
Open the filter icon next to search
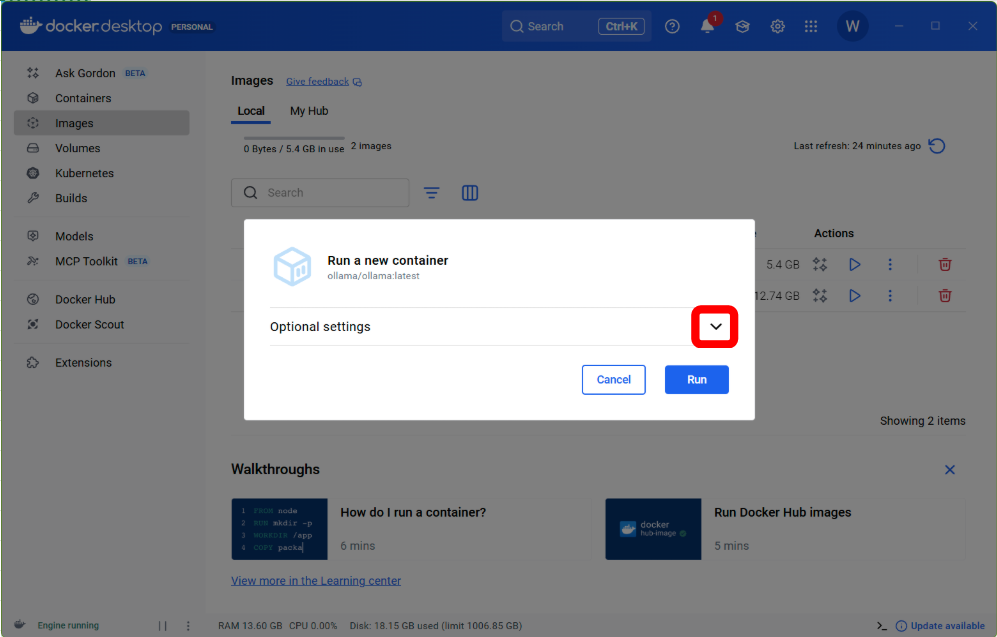pyautogui.click(x=431, y=193)
